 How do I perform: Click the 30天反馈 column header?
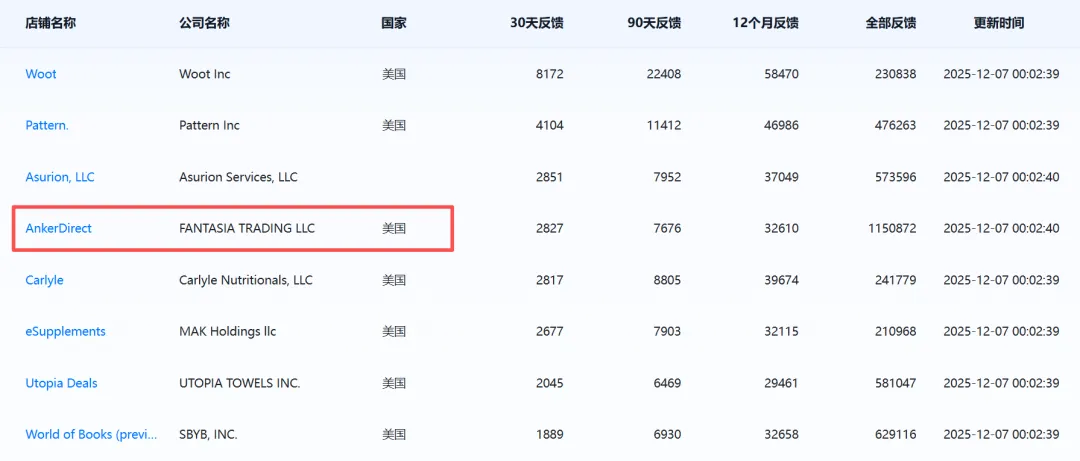(x=537, y=23)
